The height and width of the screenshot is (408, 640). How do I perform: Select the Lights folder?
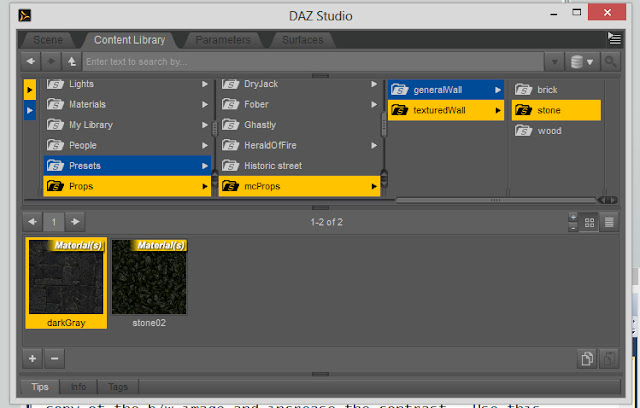point(127,84)
